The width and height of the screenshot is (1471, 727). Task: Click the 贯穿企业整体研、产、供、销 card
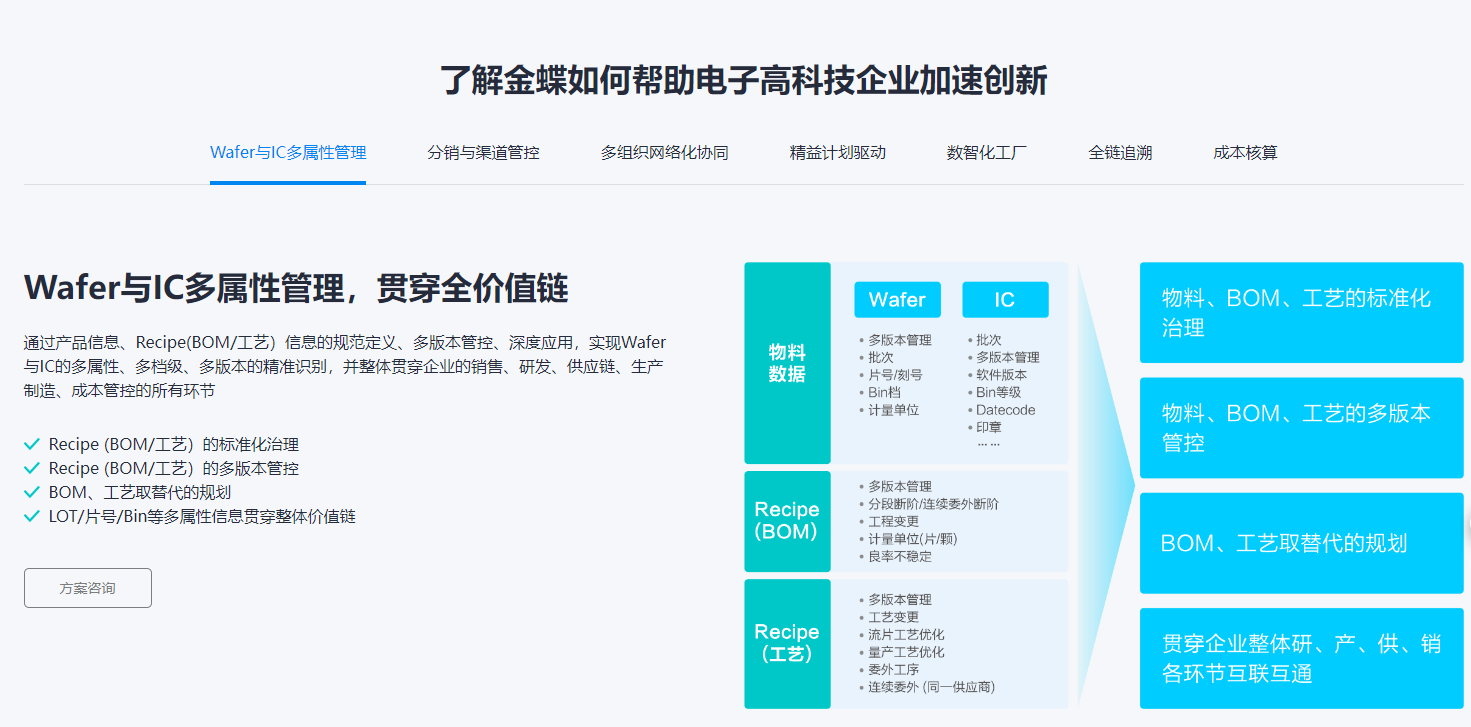pos(1300,659)
